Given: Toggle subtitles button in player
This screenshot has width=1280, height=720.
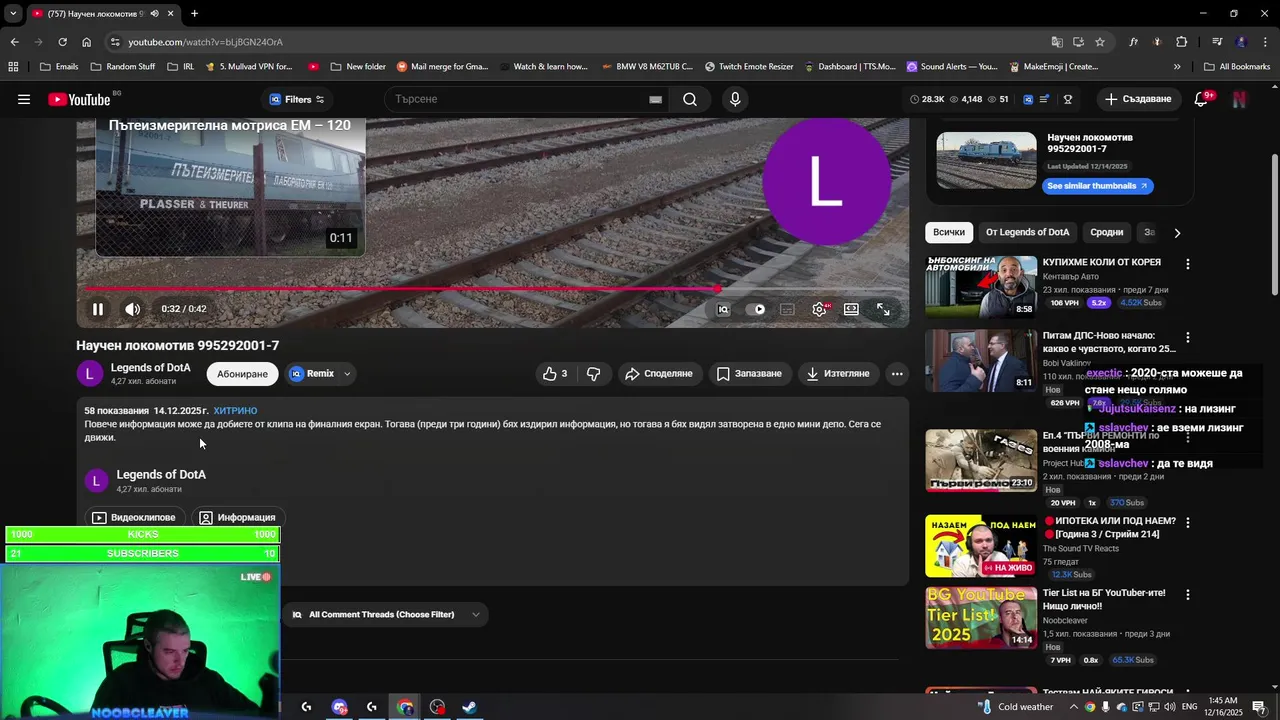Looking at the screenshot, I should (x=787, y=309).
